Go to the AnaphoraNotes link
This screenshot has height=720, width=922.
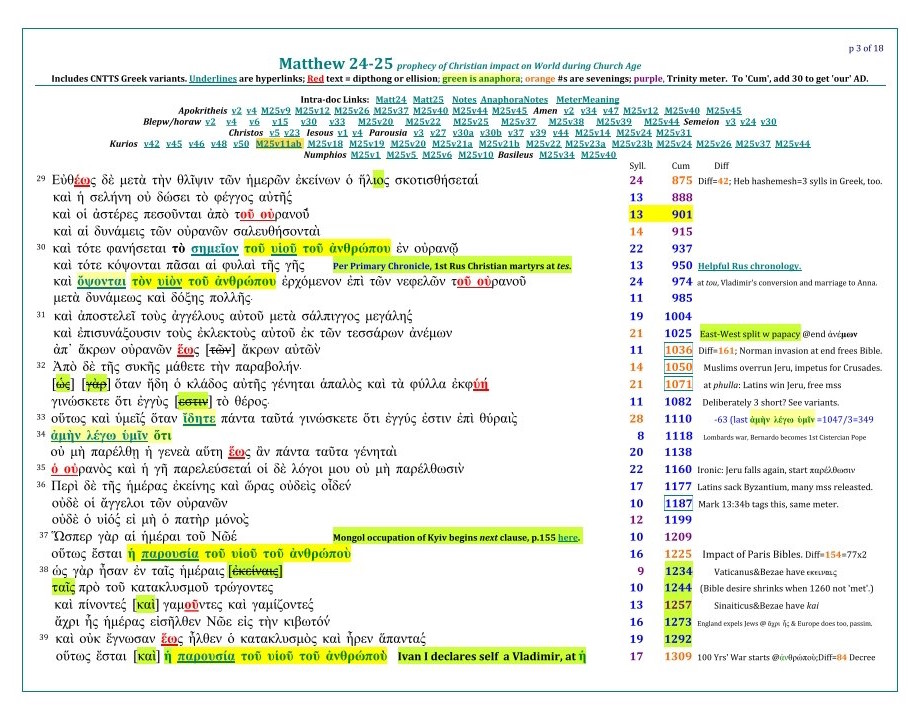pyautogui.click(x=514, y=100)
